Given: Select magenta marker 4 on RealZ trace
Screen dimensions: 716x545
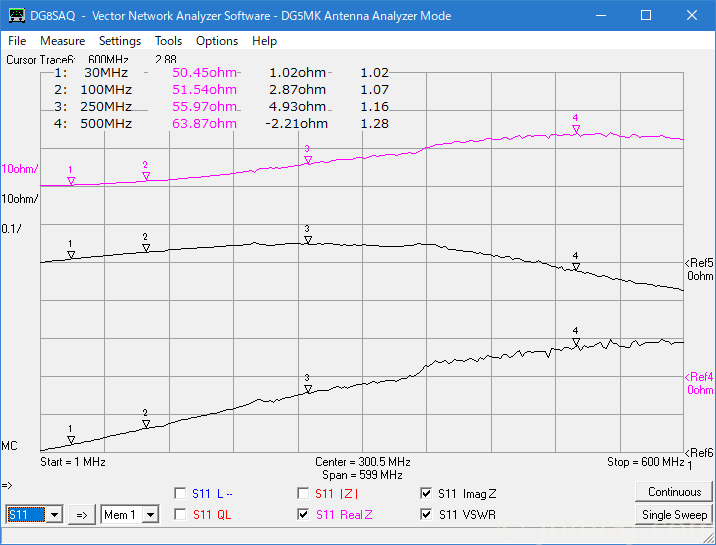Looking at the screenshot, I should pos(576,129).
